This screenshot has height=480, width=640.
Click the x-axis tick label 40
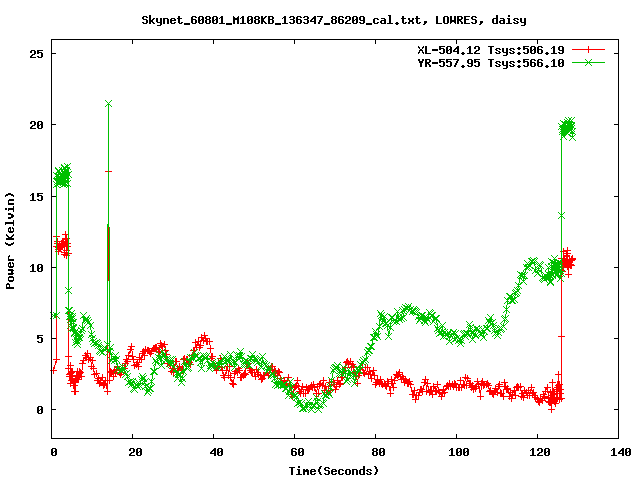[216, 452]
